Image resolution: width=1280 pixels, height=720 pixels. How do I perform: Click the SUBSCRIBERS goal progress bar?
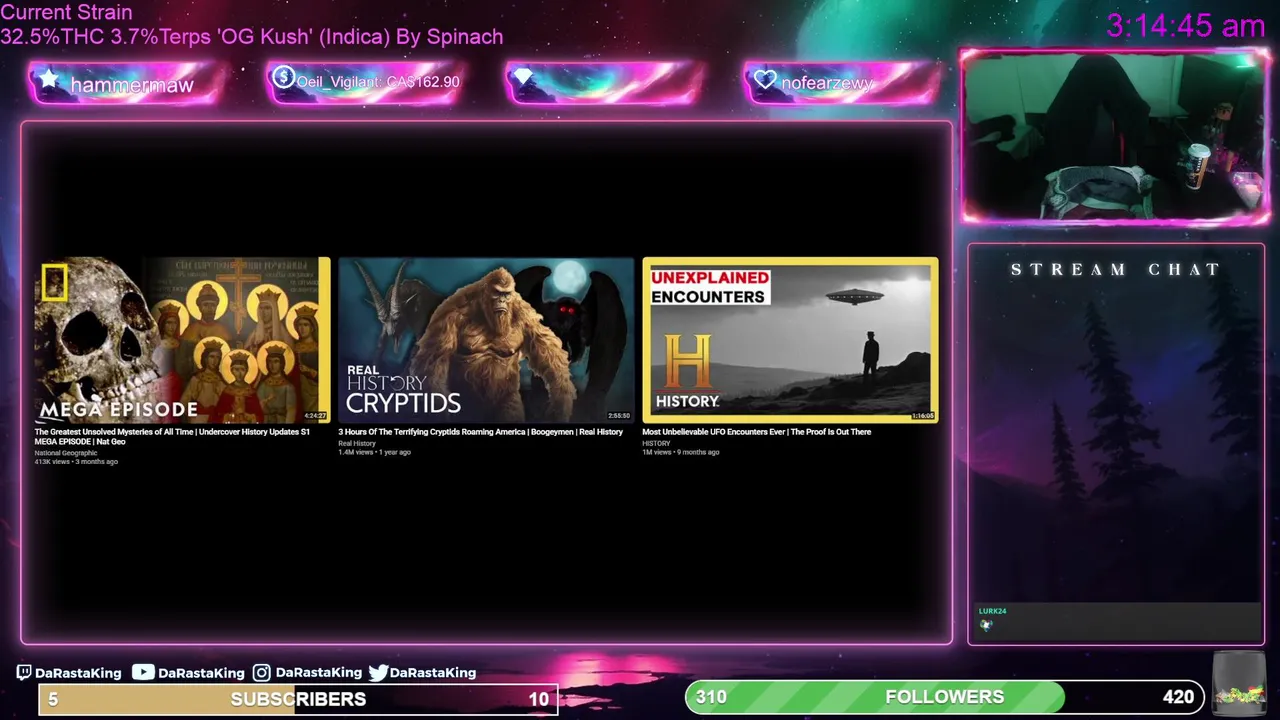coord(297,699)
